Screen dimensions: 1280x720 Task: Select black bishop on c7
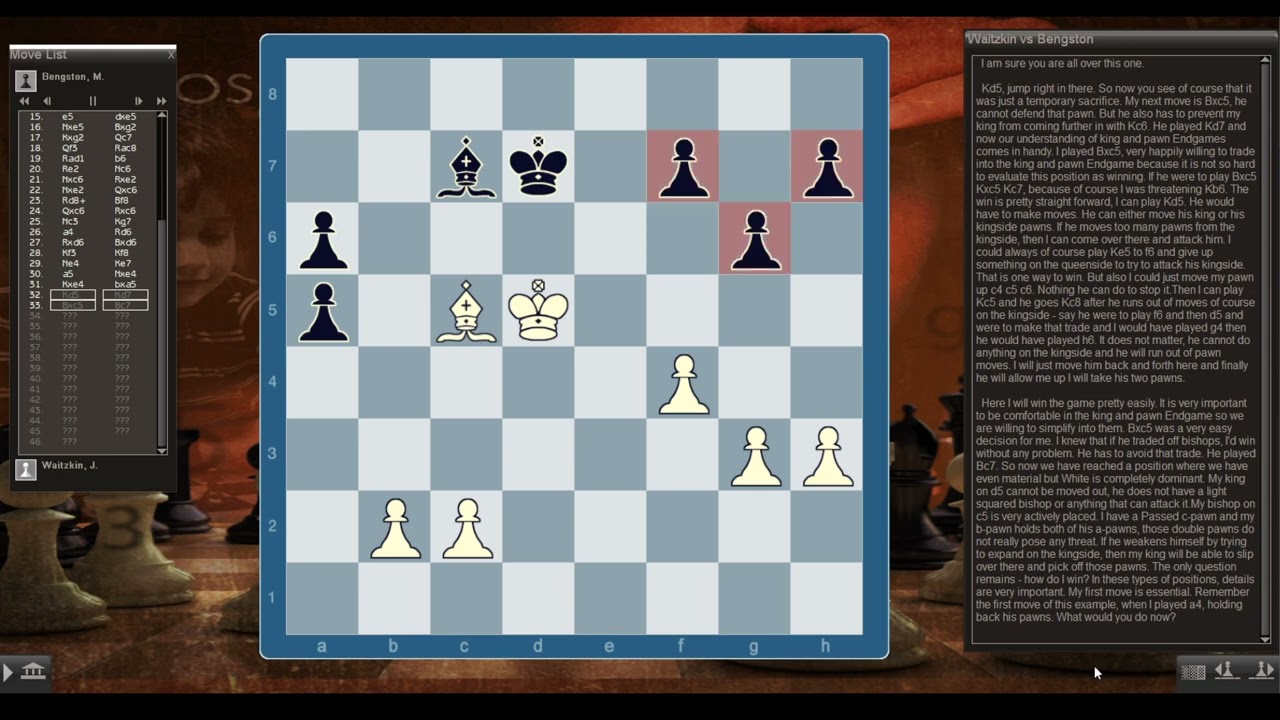point(466,166)
